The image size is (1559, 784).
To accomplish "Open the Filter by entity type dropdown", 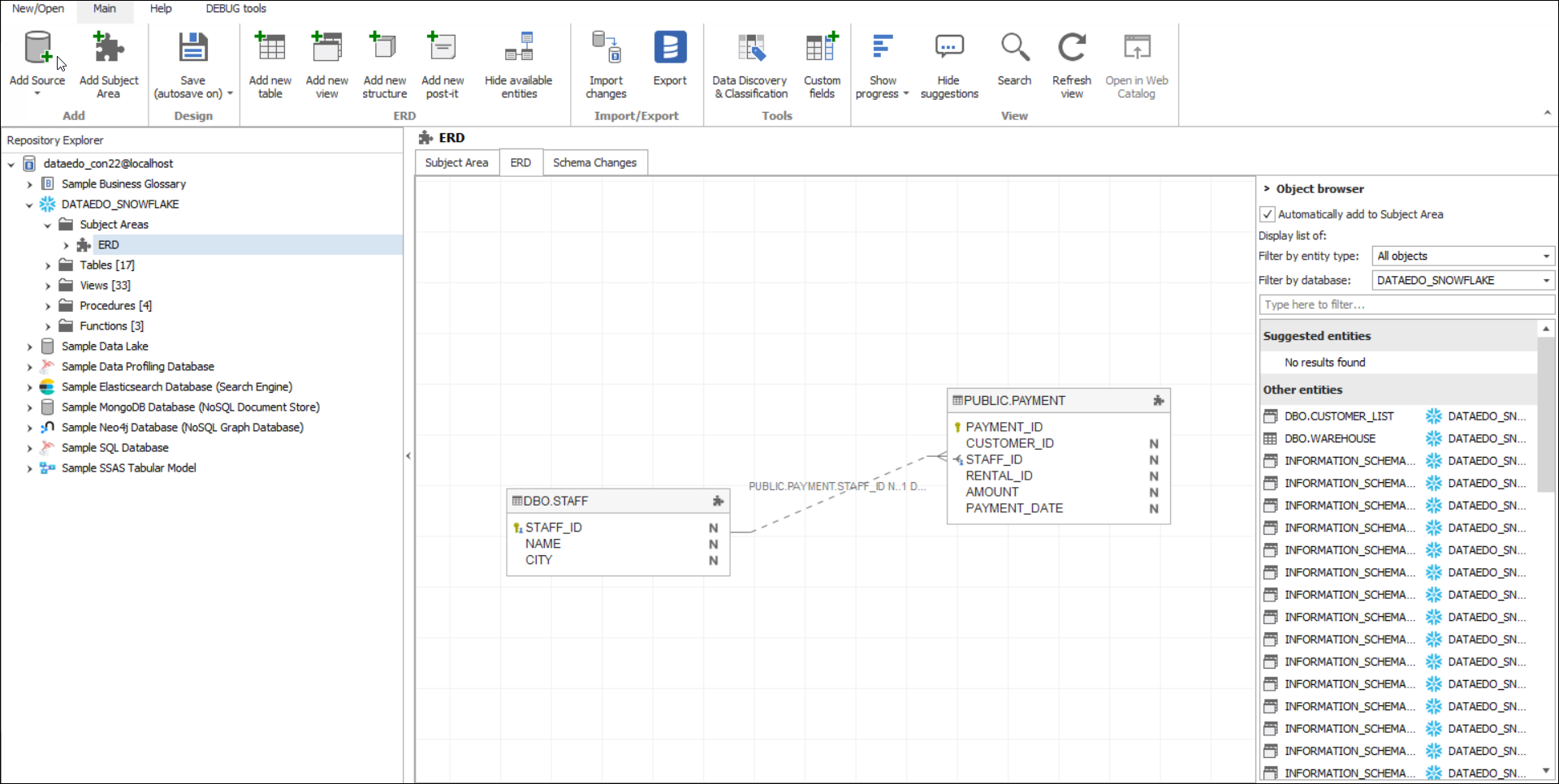I will point(1462,256).
